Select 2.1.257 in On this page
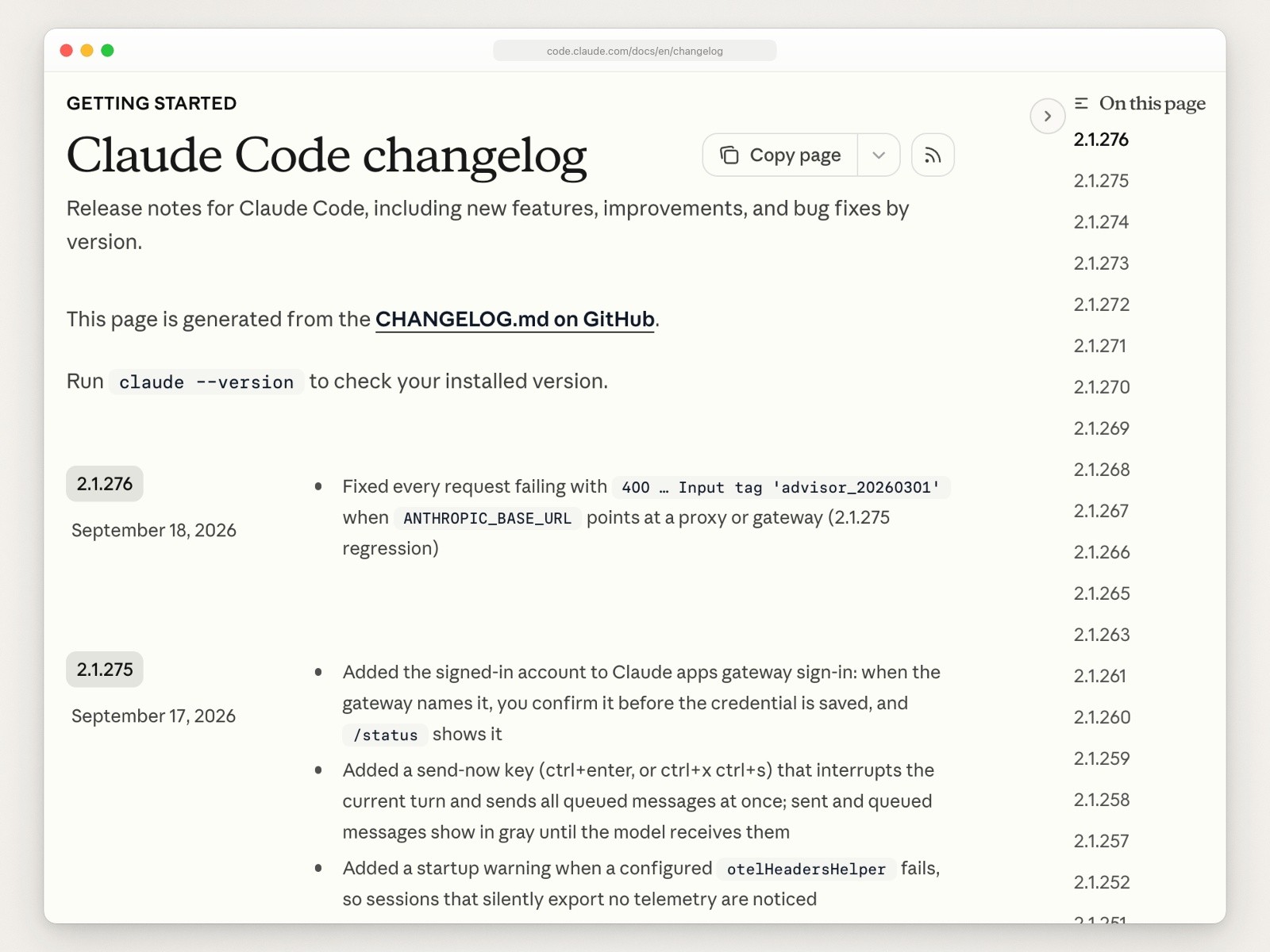This screenshot has height=952, width=1270. pos(1101,841)
